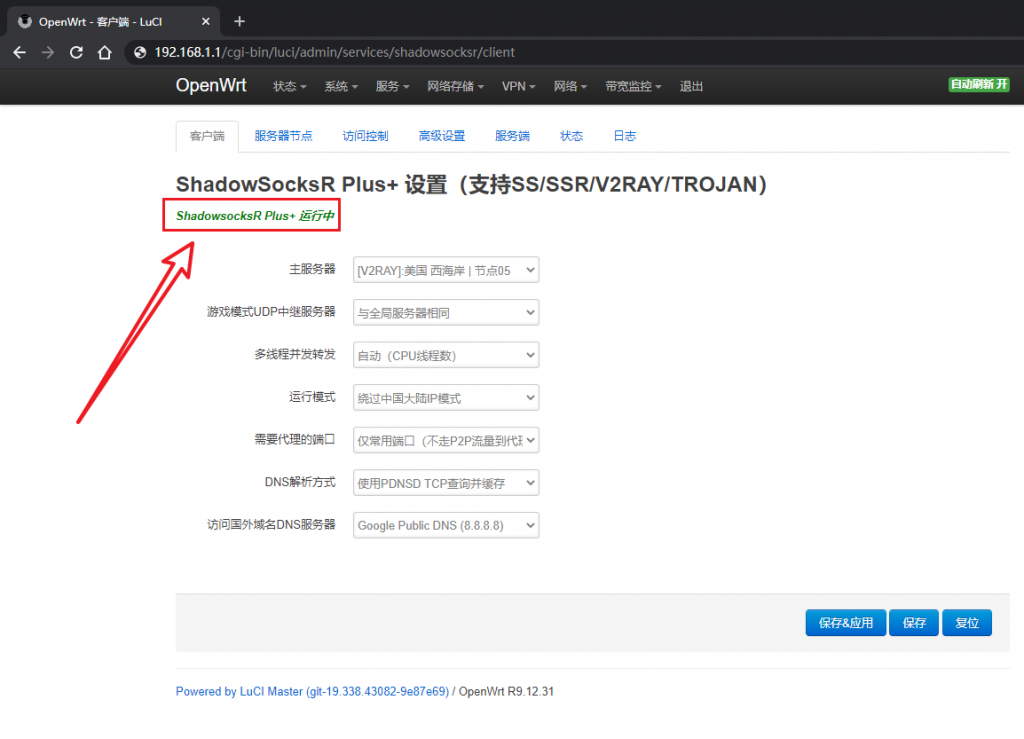Click the 主服务器 field label

pos(312,269)
